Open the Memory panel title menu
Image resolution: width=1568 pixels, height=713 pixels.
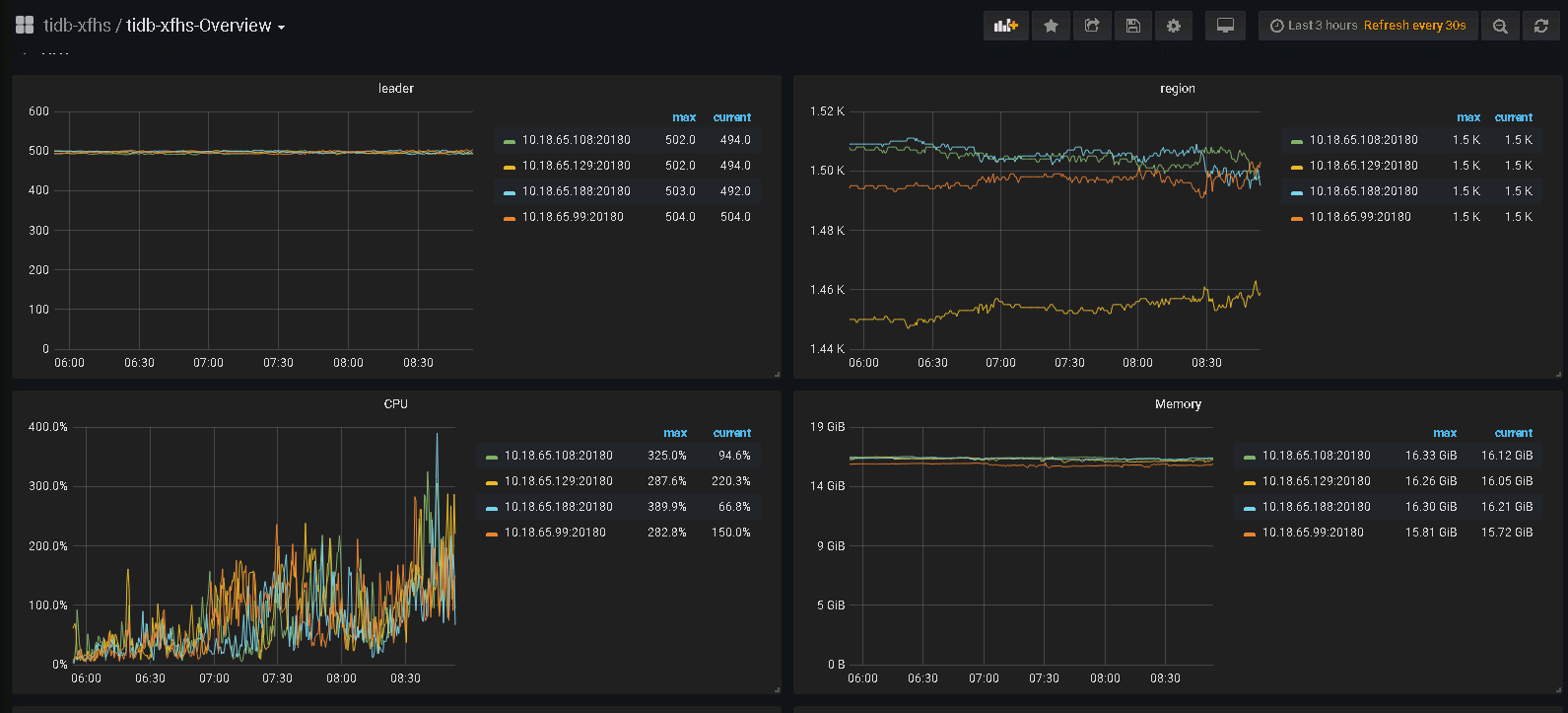click(x=1178, y=404)
